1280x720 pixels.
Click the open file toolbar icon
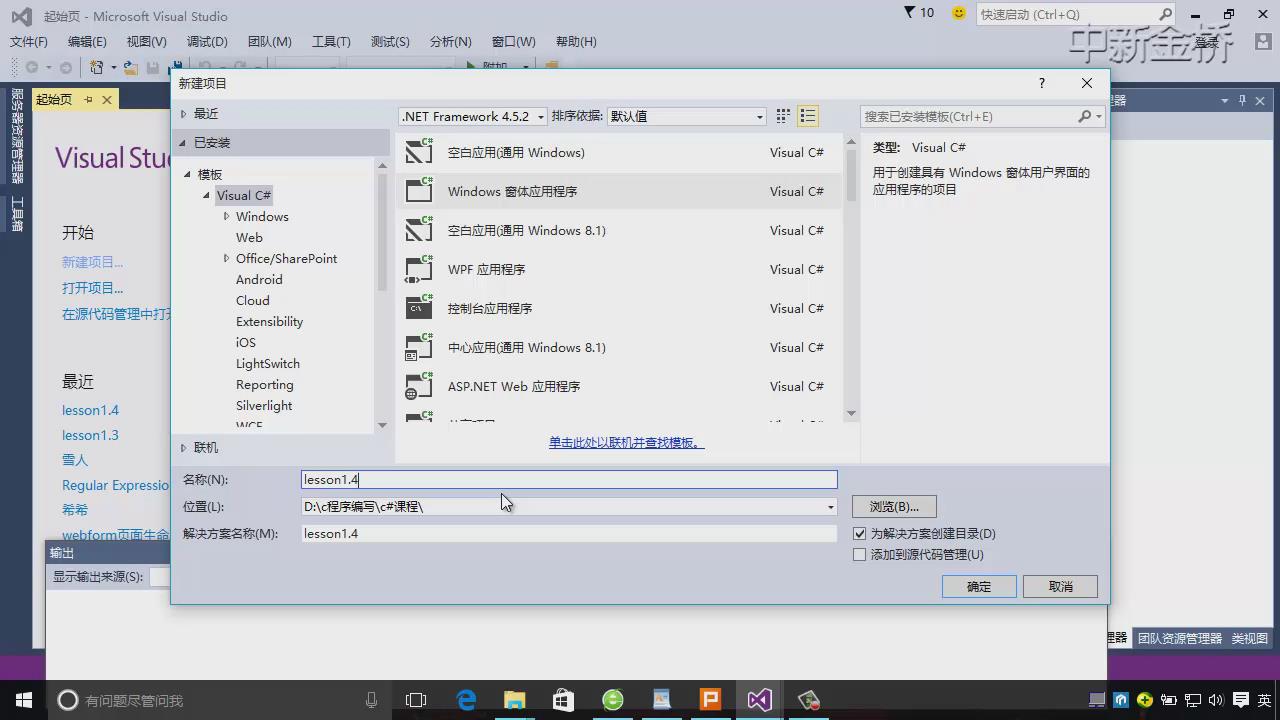[131, 67]
